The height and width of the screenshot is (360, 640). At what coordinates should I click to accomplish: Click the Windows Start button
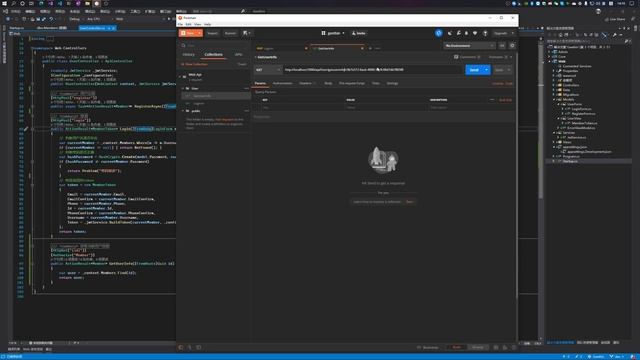(4, 3)
